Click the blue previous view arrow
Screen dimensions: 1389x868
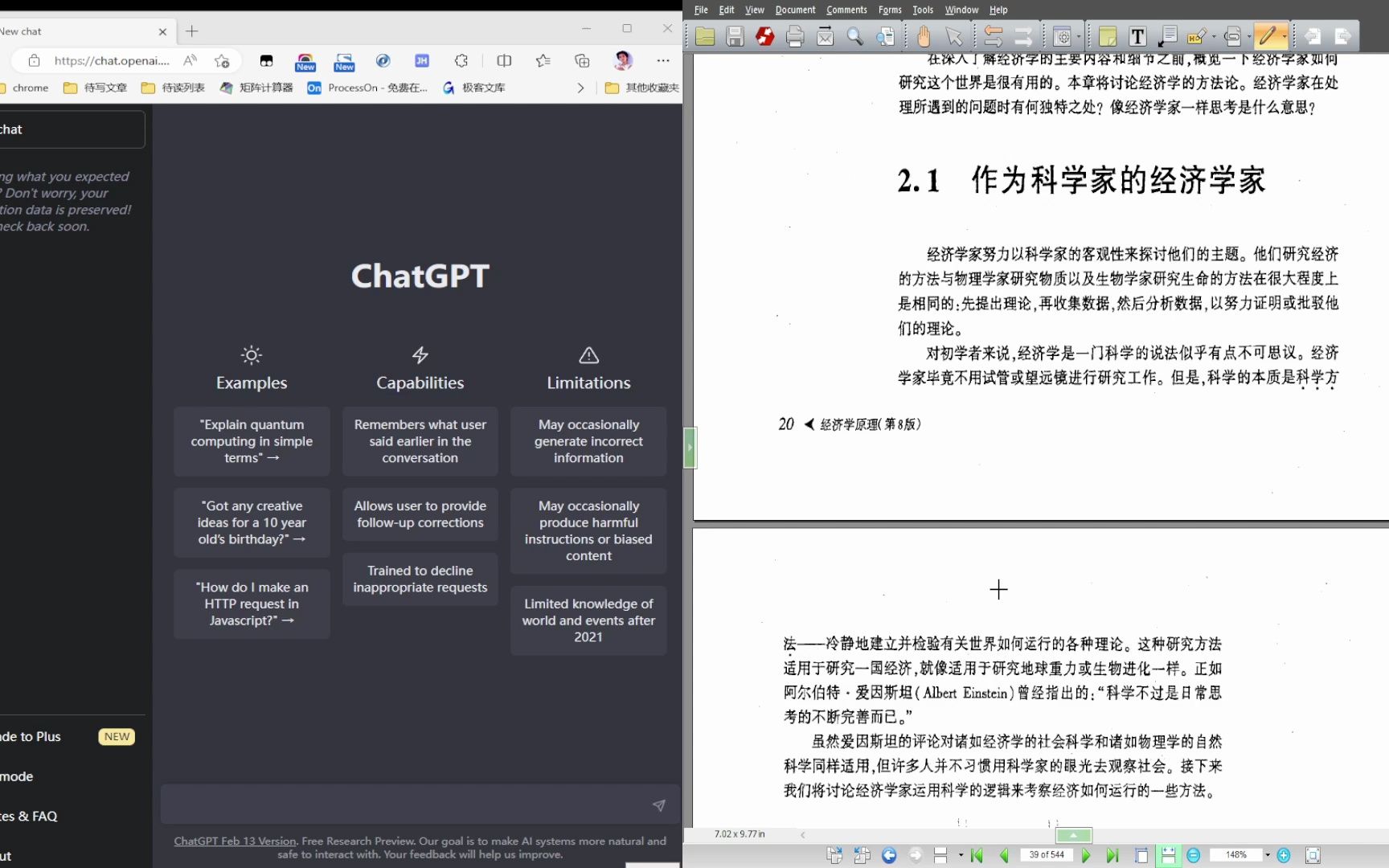tap(889, 855)
